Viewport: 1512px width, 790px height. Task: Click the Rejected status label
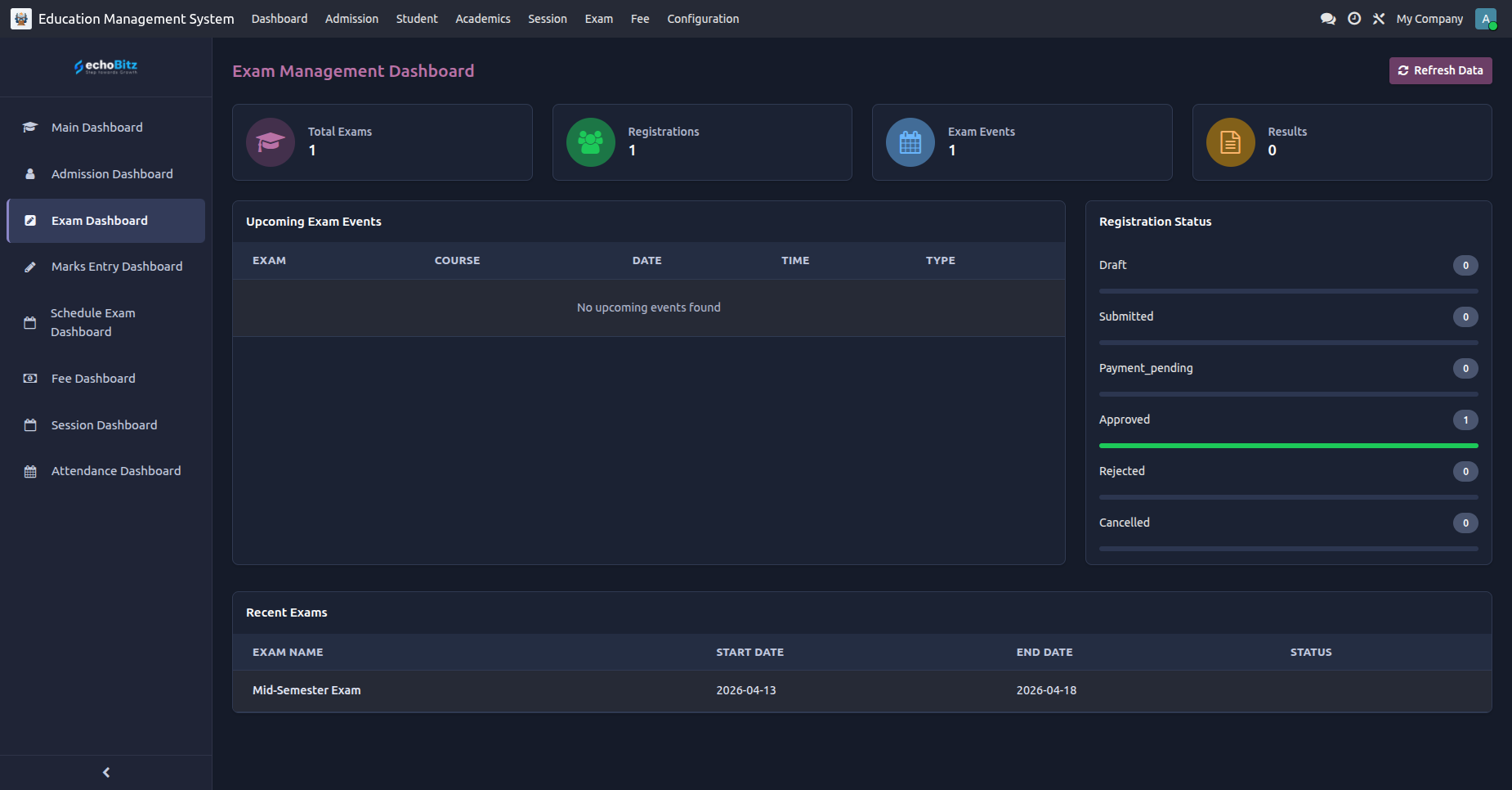[1122, 471]
